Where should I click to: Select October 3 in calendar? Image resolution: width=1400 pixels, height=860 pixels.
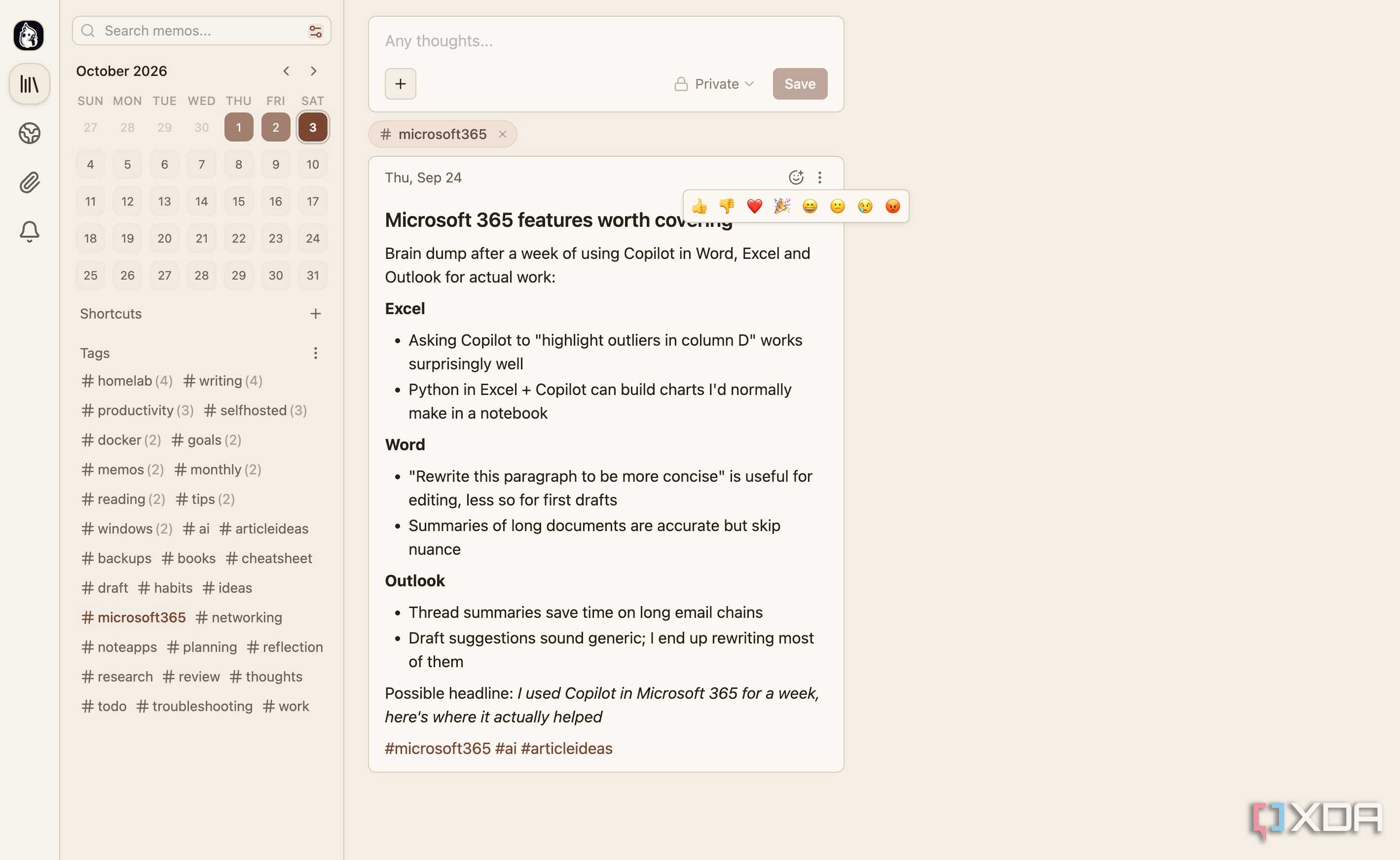[x=313, y=127]
